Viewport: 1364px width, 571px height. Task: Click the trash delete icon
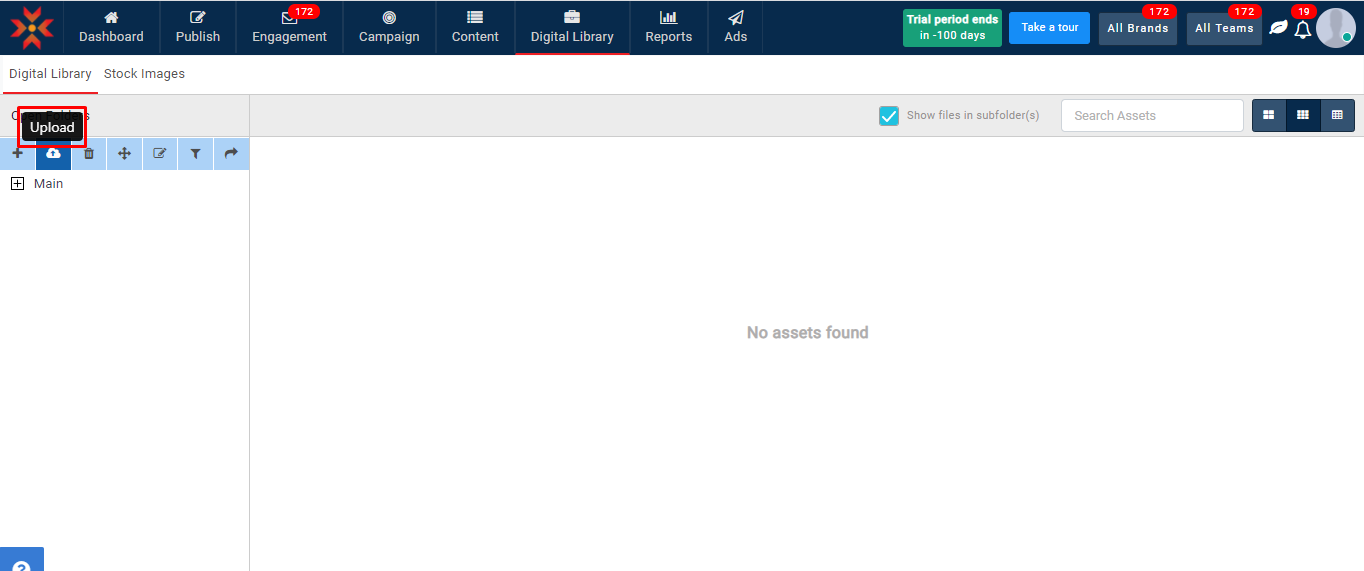point(89,154)
